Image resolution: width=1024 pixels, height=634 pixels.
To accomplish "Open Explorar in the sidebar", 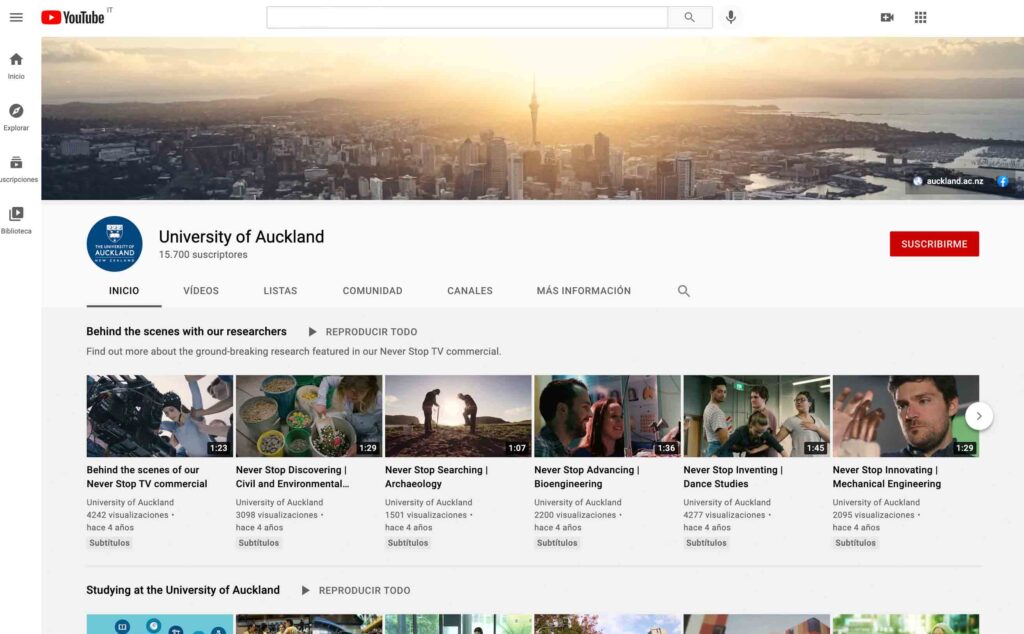I will point(16,118).
